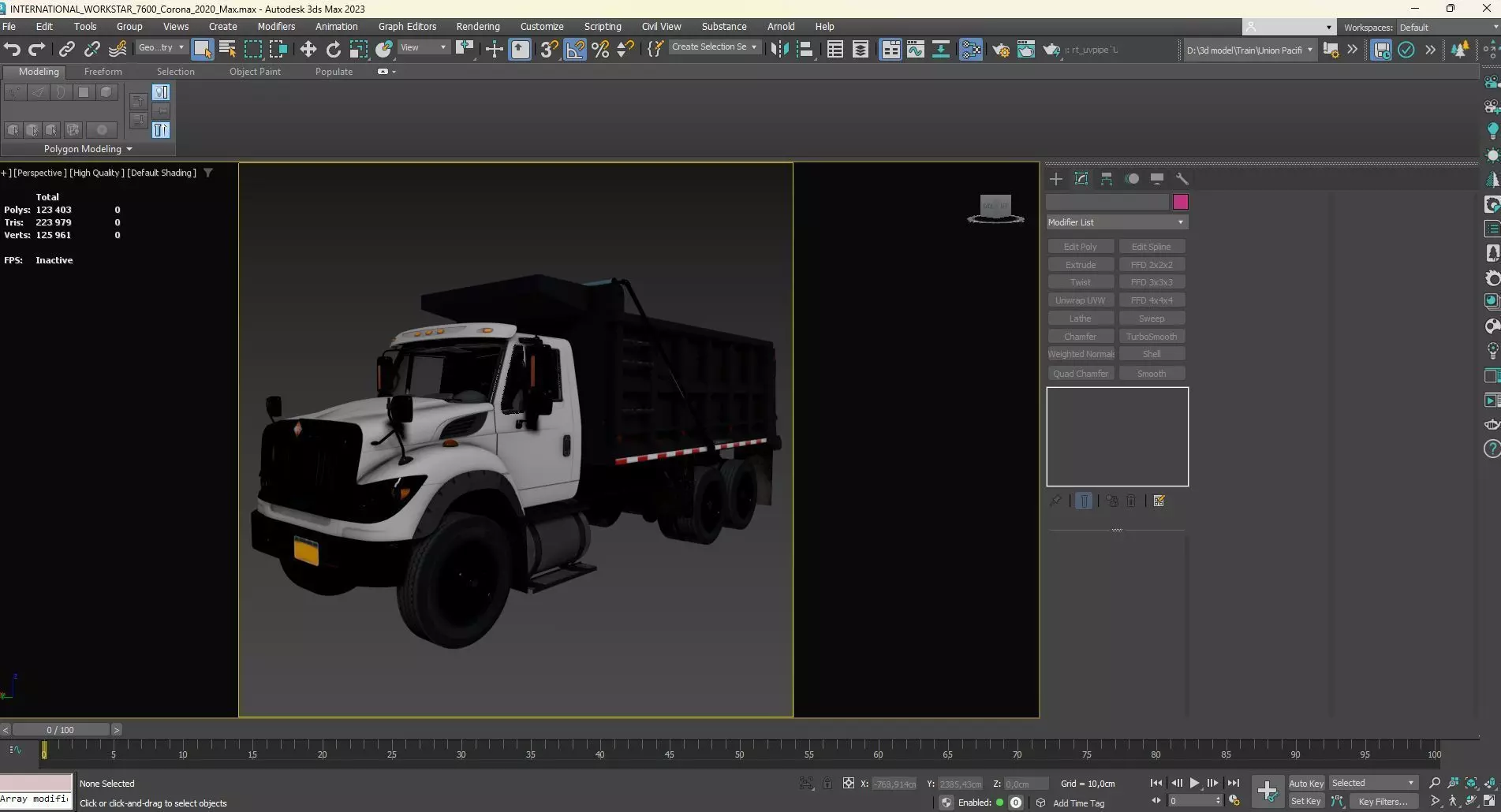This screenshot has height=812, width=1501.
Task: Activate the Select and Link tool
Action: 67,49
